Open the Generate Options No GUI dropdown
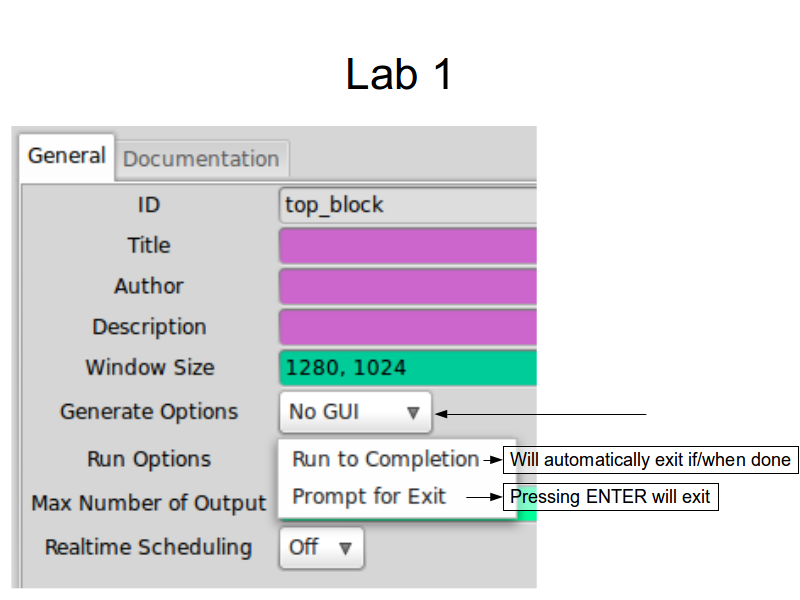 [355, 412]
